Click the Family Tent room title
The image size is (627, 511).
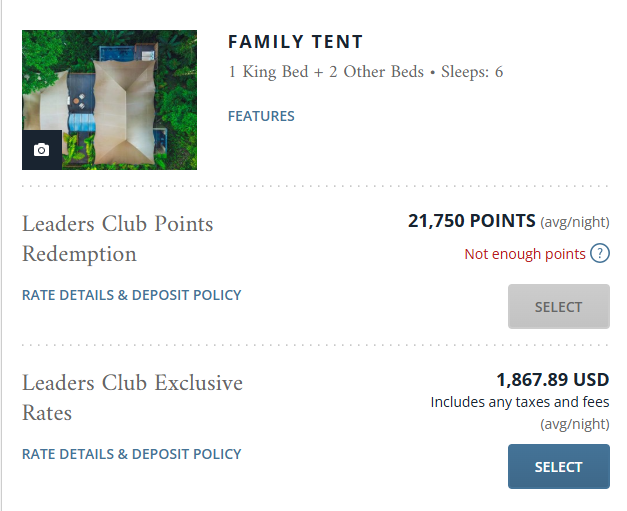(x=296, y=42)
